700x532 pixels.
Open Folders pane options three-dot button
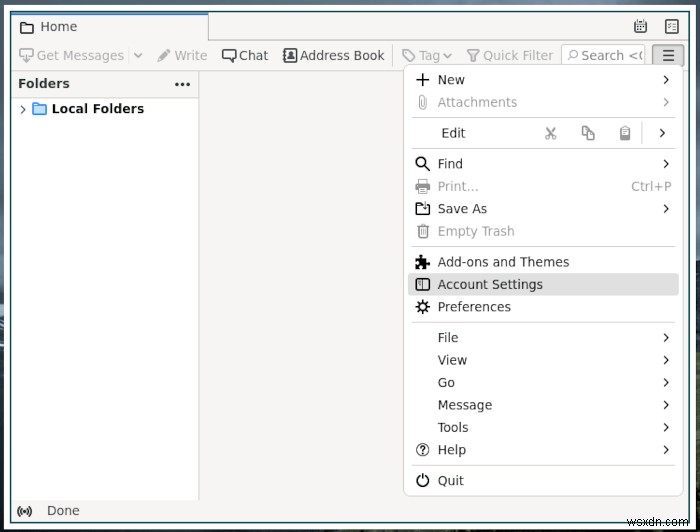(182, 84)
